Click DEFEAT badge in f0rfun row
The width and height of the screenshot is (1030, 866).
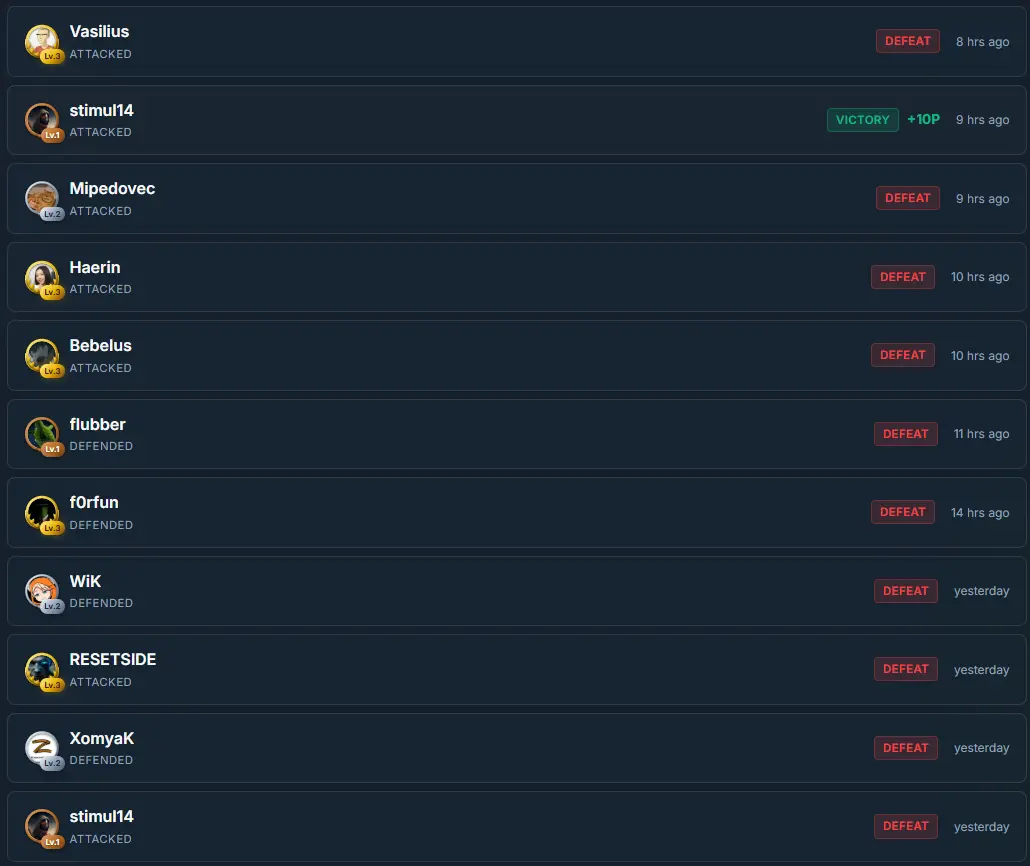click(x=903, y=512)
